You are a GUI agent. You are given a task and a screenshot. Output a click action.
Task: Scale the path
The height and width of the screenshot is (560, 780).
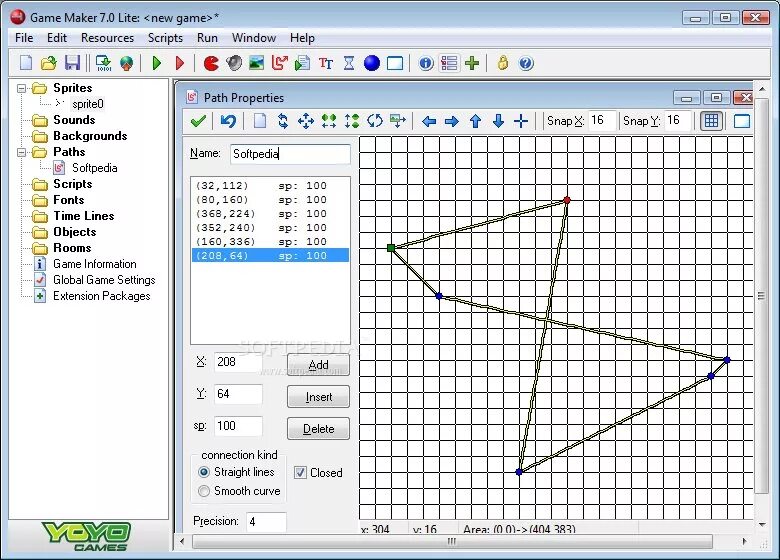(398, 121)
